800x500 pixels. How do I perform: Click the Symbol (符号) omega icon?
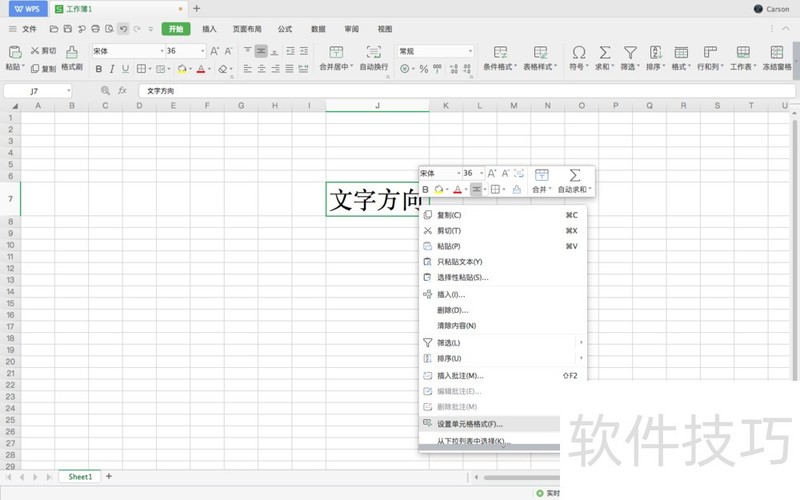tap(578, 51)
